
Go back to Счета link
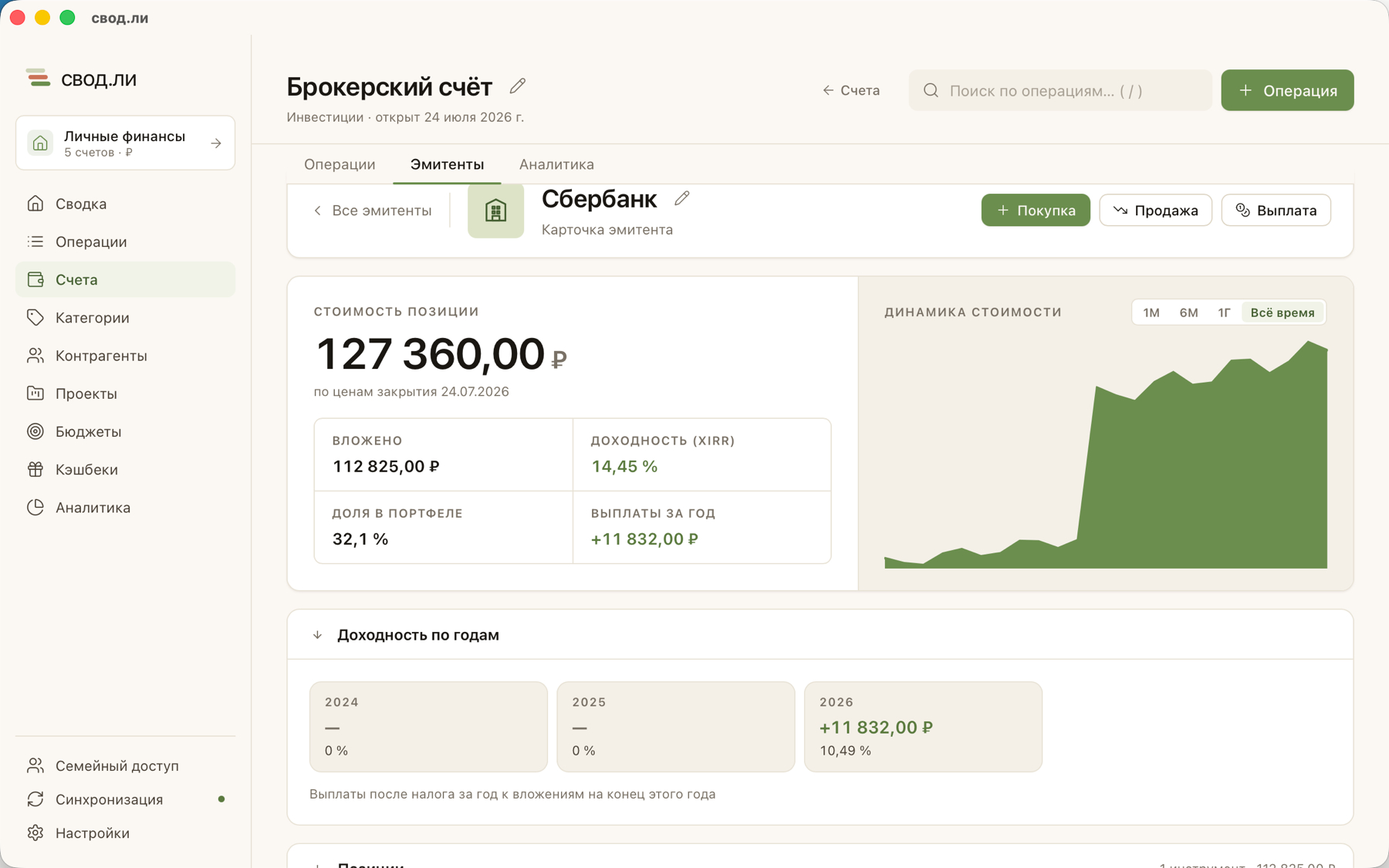pos(850,90)
